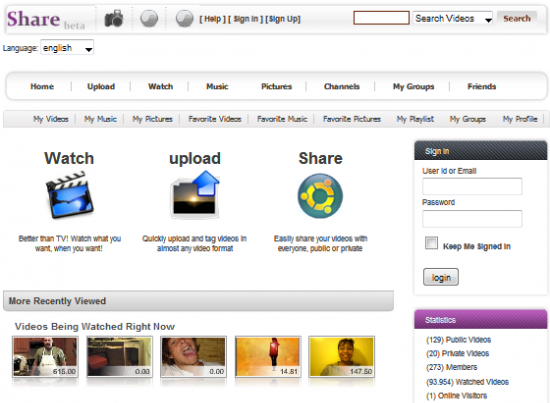Click the Search button
The height and width of the screenshot is (403, 550).
(517, 19)
